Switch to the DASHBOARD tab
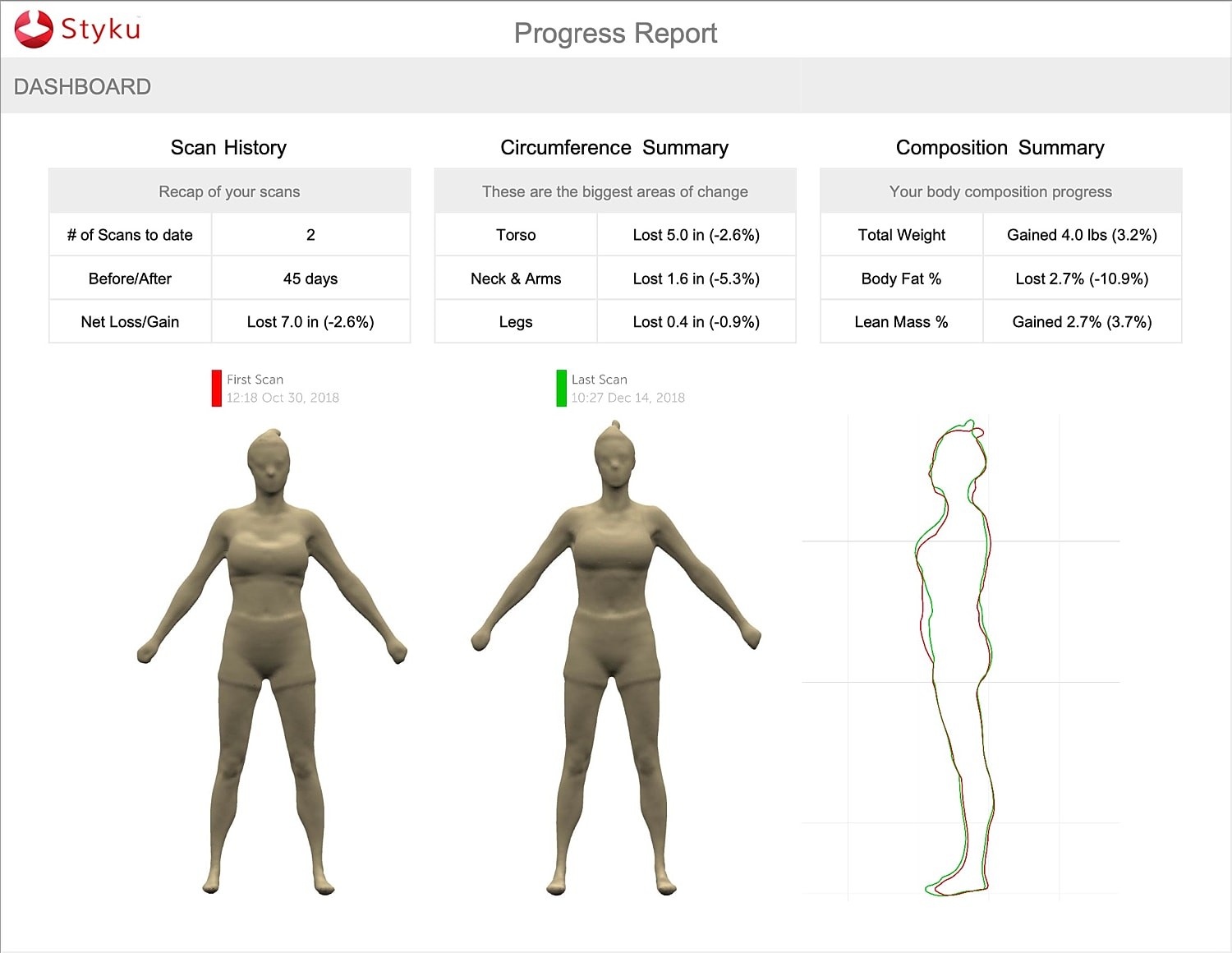The image size is (1232, 953). point(82,85)
